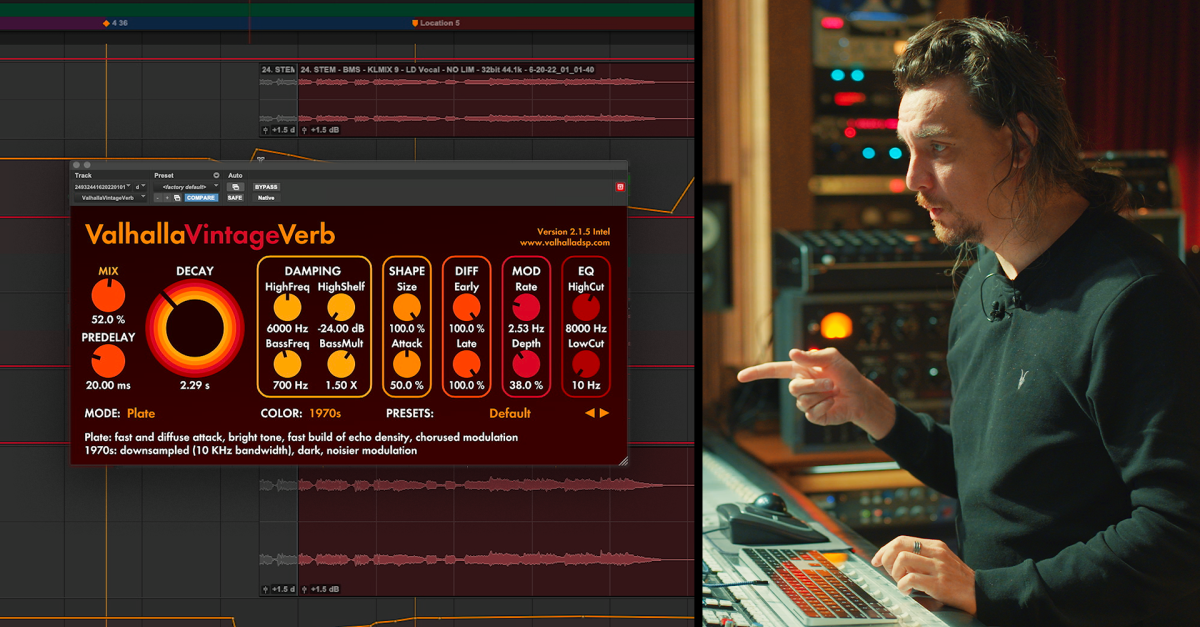This screenshot has height=627, width=1200.
Task: Click the Default presets label
Action: [x=510, y=413]
